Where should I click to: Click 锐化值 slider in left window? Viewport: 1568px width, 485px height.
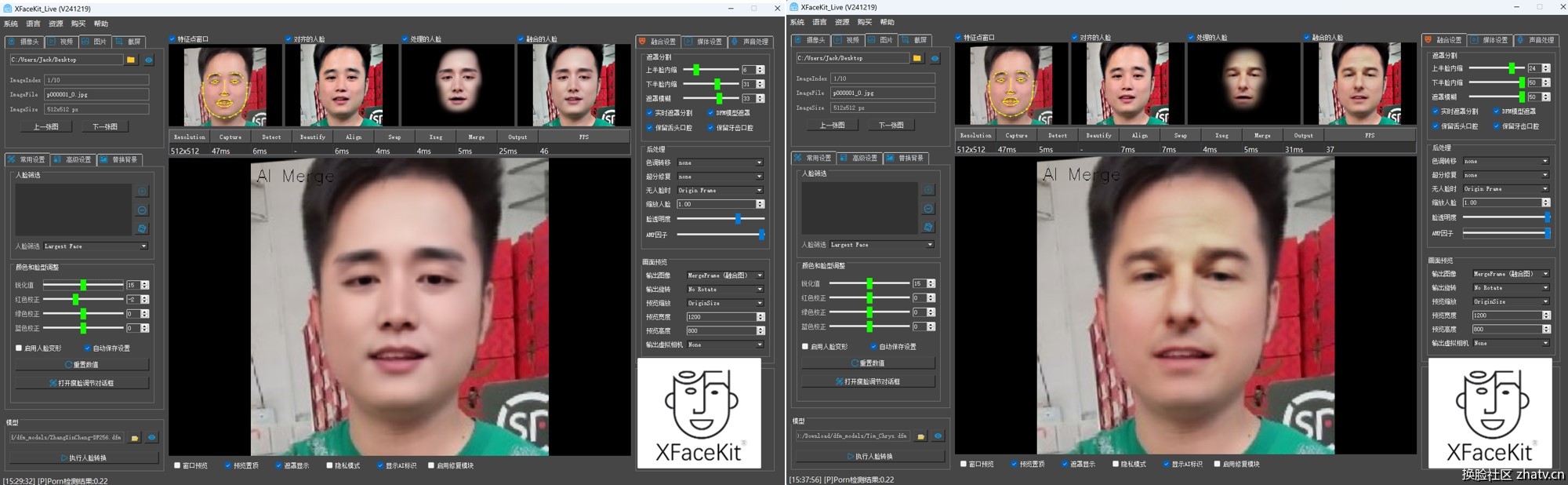(83, 285)
